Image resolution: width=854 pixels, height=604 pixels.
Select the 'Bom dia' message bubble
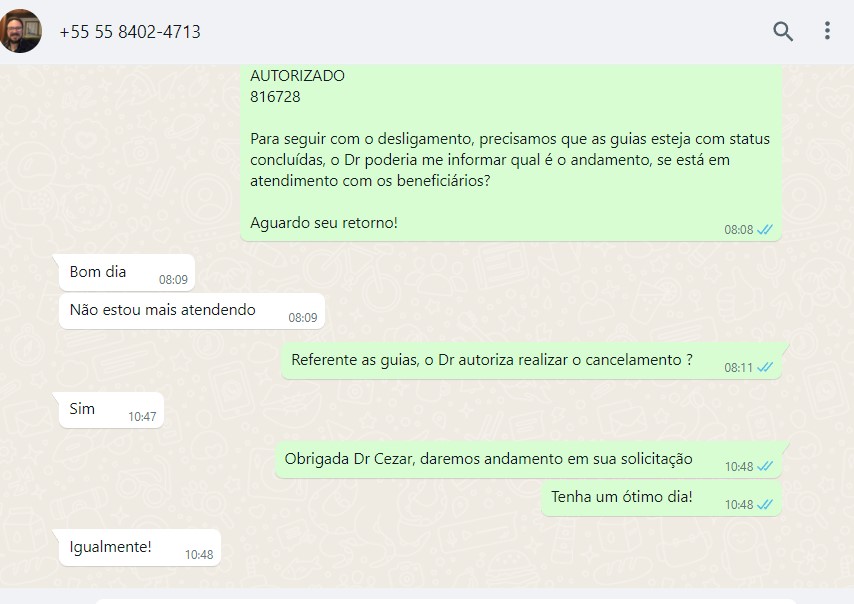(127, 272)
